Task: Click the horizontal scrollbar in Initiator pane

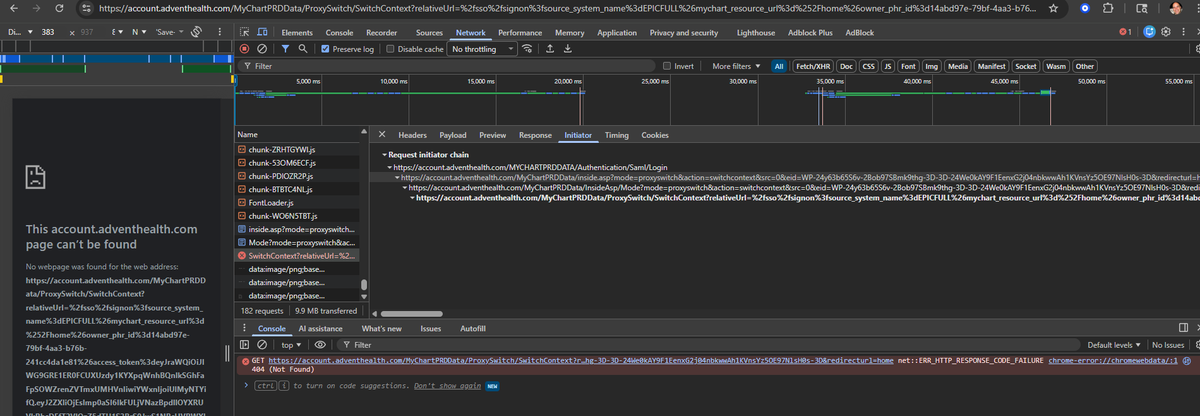Action: pos(413,312)
